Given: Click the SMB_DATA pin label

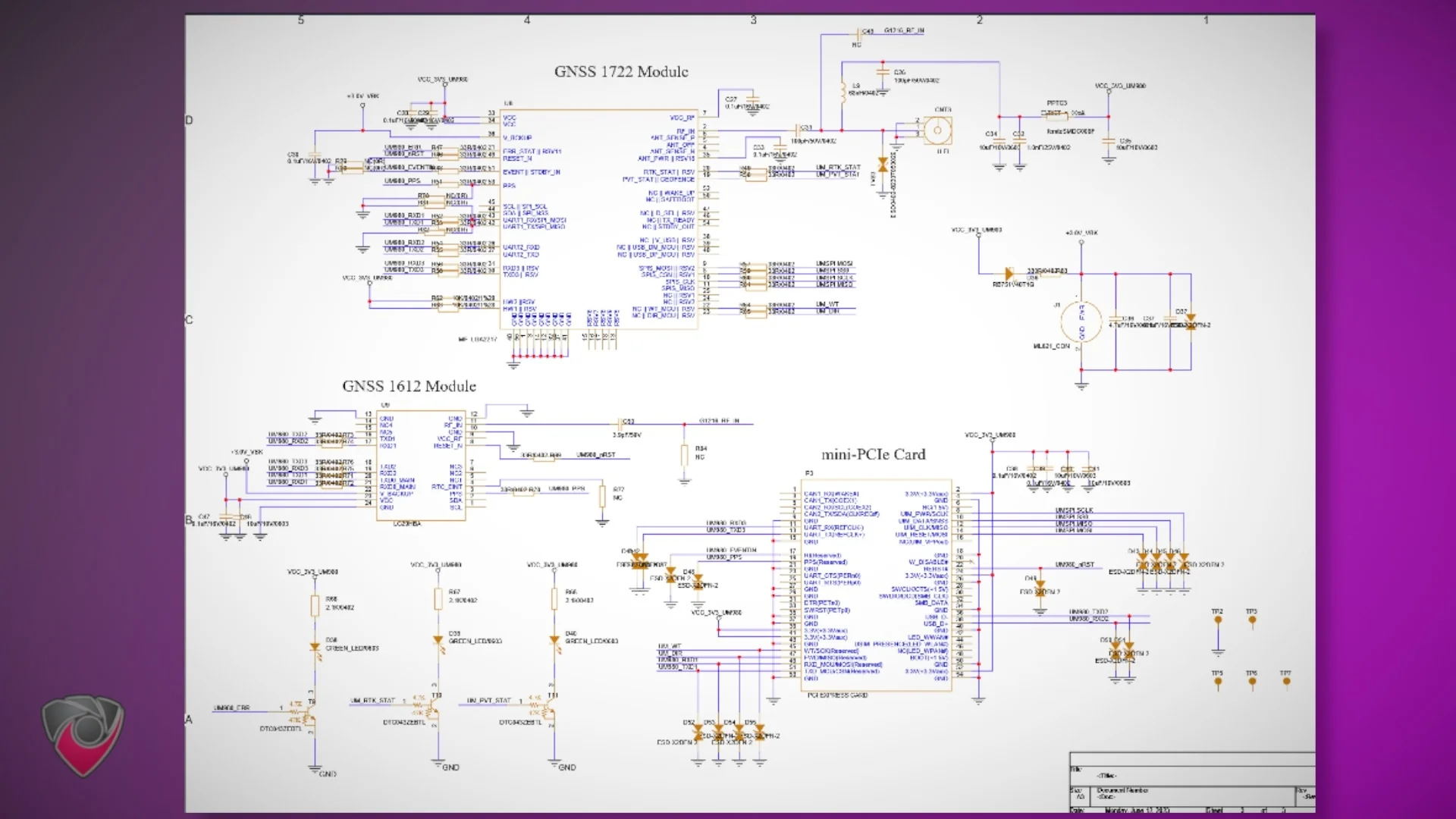Looking at the screenshot, I should tap(931, 603).
